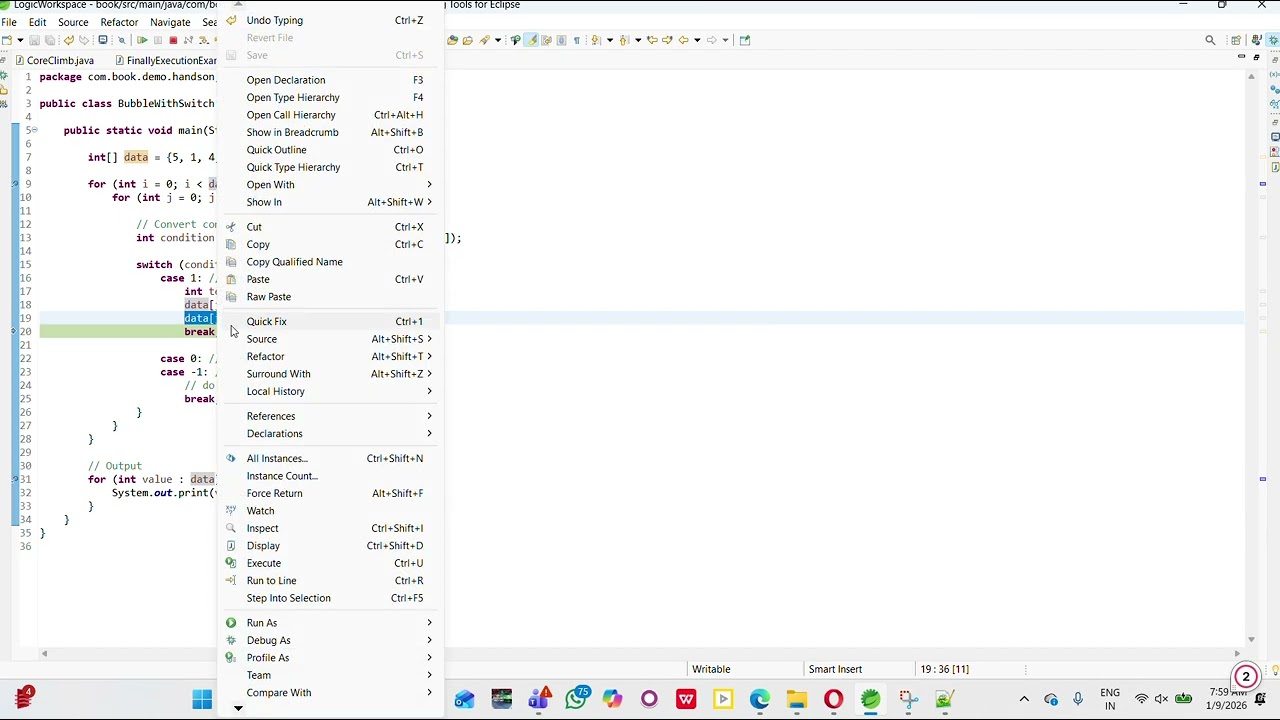Click the editor horizontal scrollbar
The image size is (1280, 720).
tap(640, 654)
